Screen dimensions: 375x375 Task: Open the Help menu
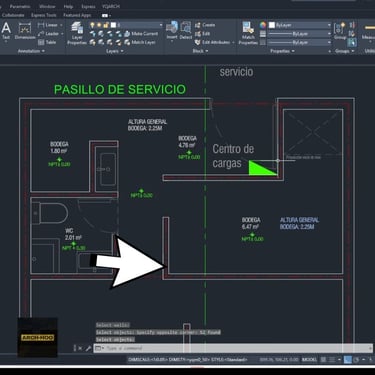pyautogui.click(x=68, y=6)
